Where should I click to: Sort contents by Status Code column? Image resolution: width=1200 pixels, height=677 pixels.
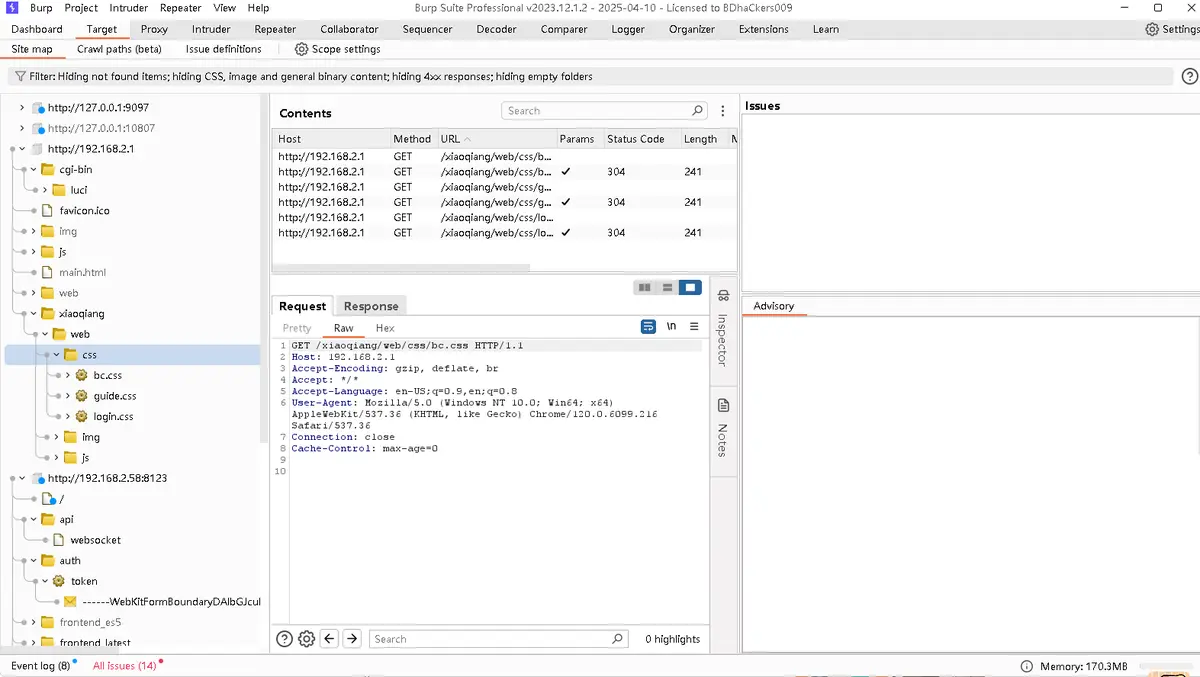click(x=641, y=139)
